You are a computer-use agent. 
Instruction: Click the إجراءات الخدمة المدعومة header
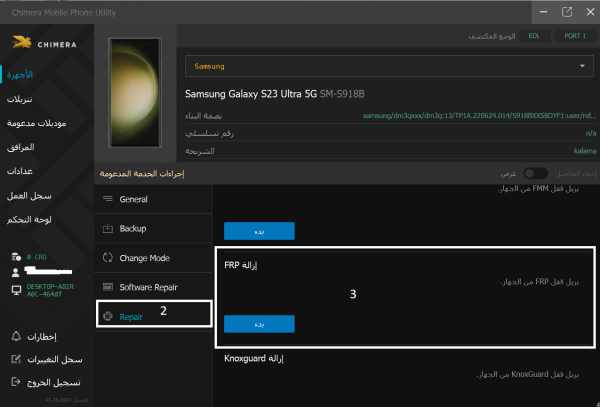tap(142, 174)
